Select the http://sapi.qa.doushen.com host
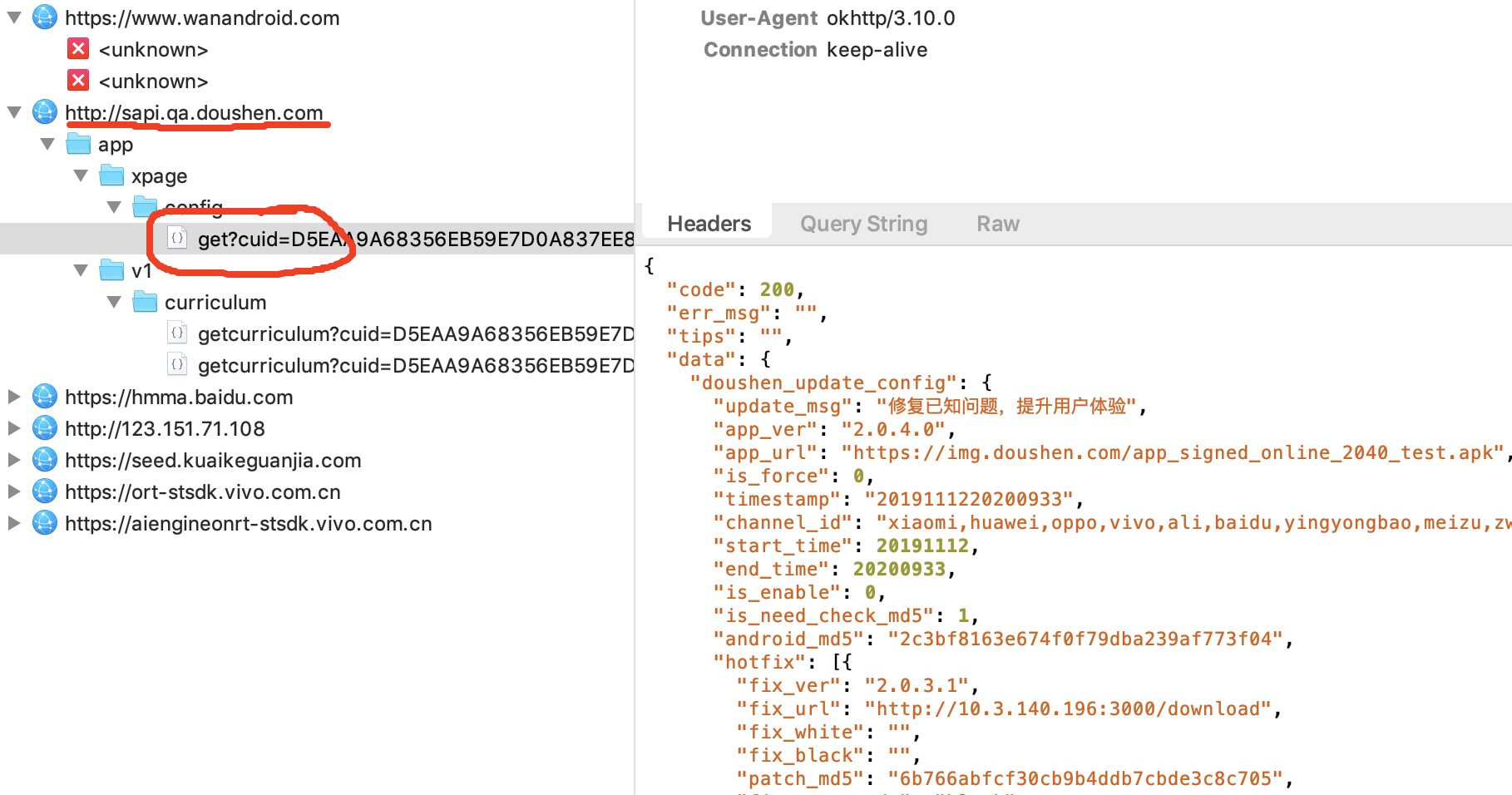The height and width of the screenshot is (795, 1512). [x=194, y=113]
